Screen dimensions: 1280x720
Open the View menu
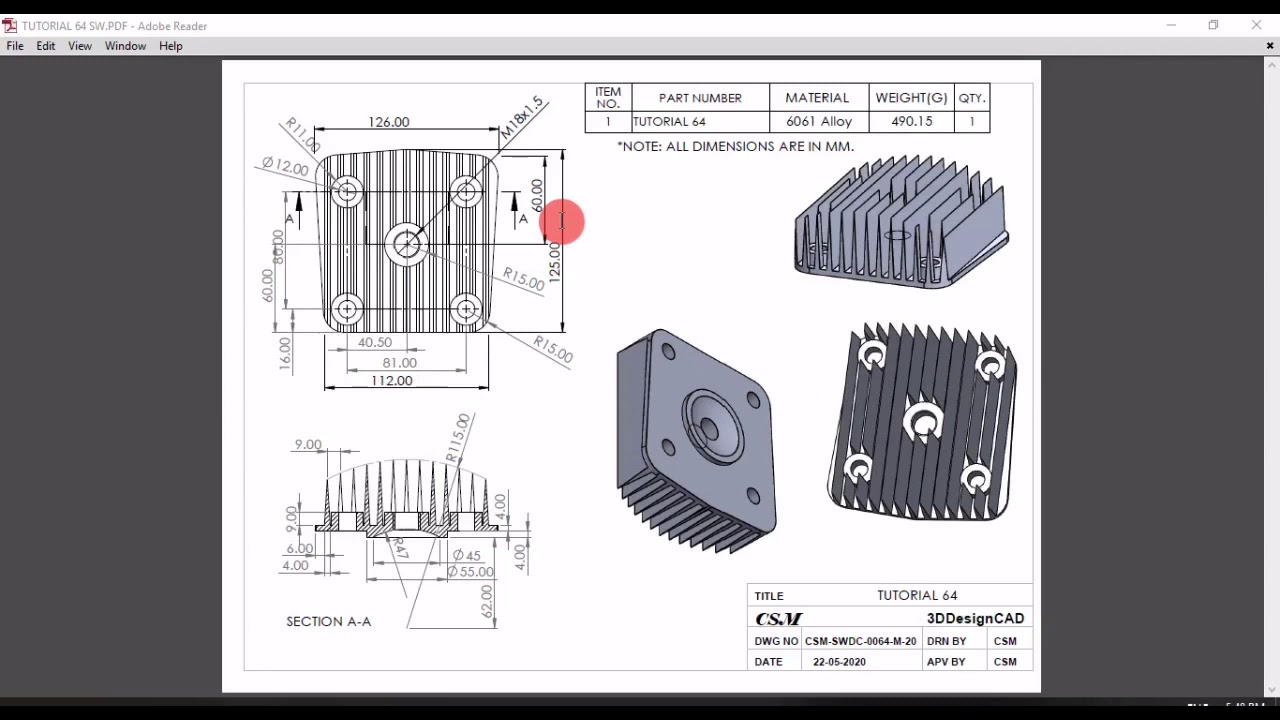pyautogui.click(x=80, y=46)
